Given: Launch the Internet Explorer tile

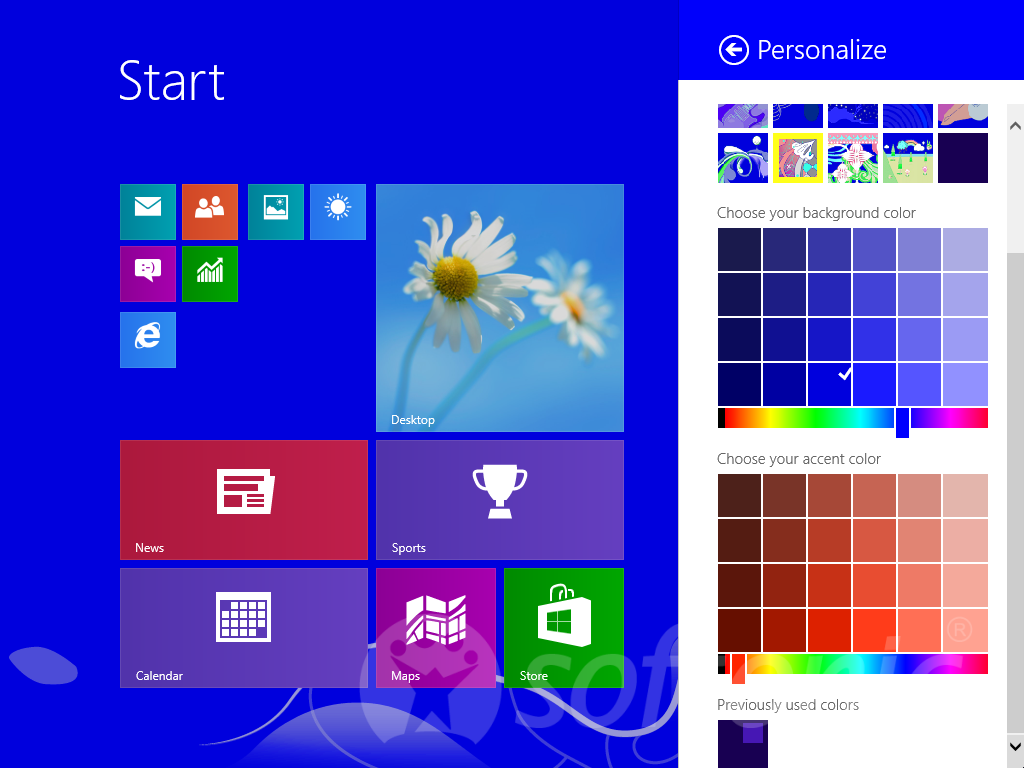Looking at the screenshot, I should coord(148,340).
